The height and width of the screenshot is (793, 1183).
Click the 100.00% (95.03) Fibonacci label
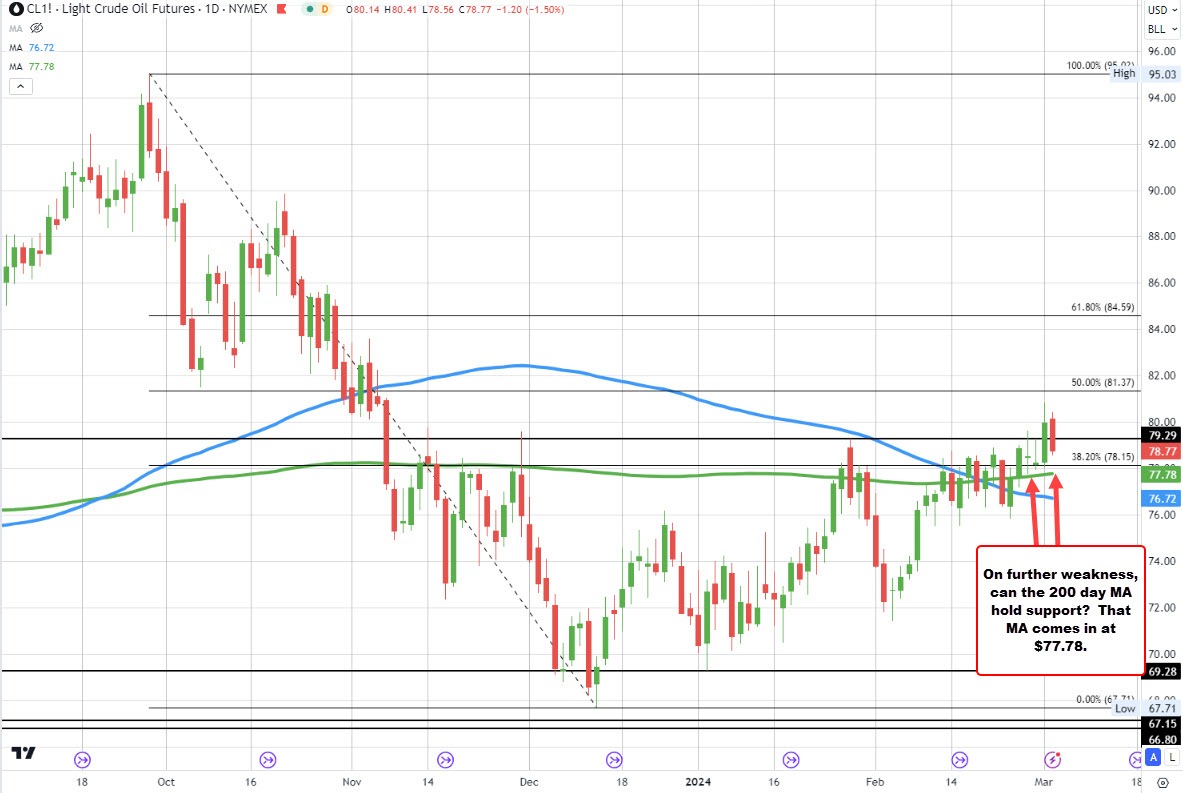[x=1100, y=66]
